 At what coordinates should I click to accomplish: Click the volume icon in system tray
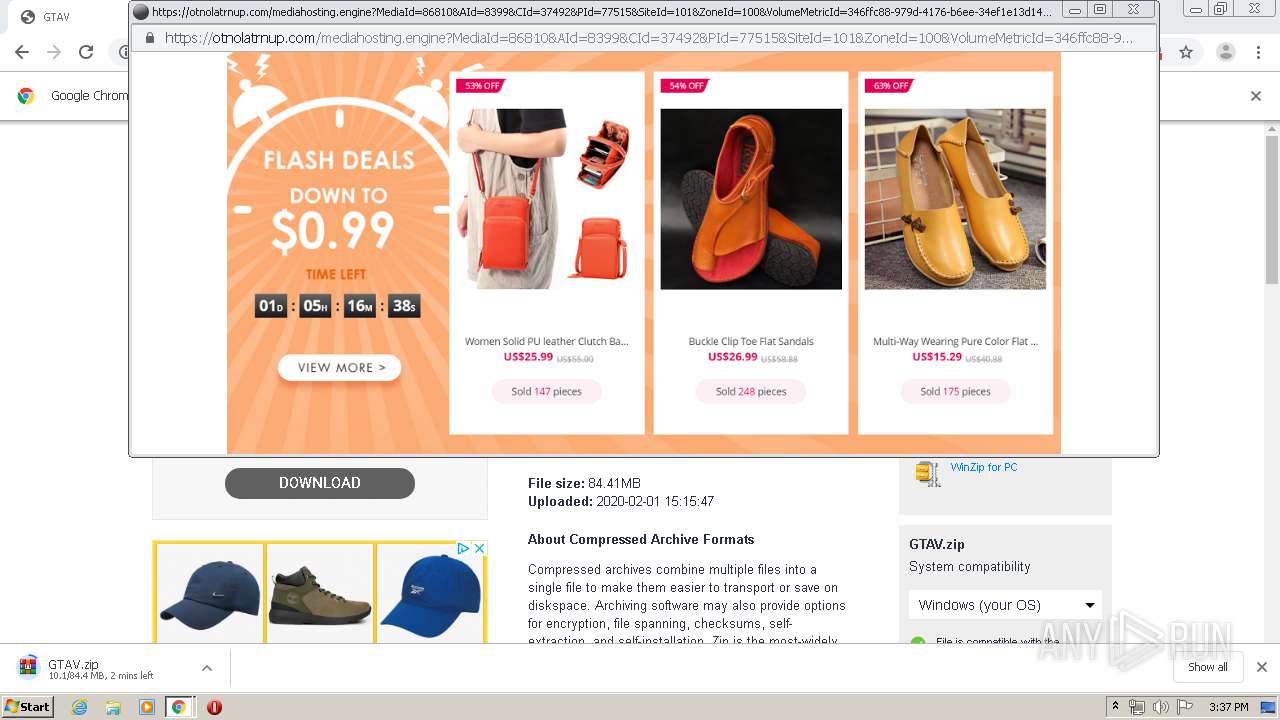[x=1161, y=707]
